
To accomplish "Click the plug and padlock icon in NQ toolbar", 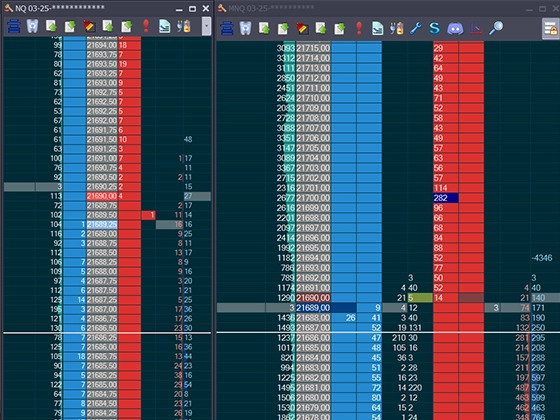I will (x=184, y=26).
